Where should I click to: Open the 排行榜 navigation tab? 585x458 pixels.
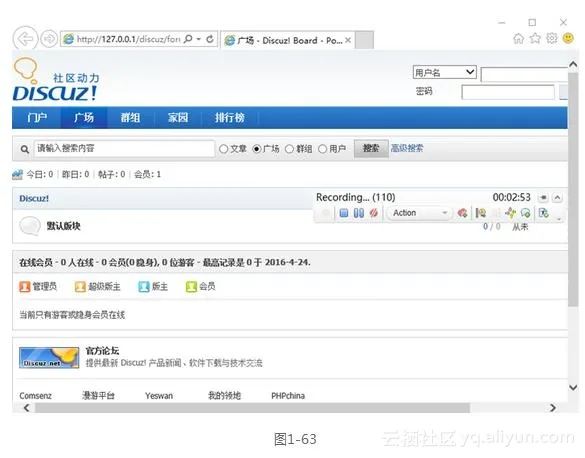pyautogui.click(x=229, y=118)
